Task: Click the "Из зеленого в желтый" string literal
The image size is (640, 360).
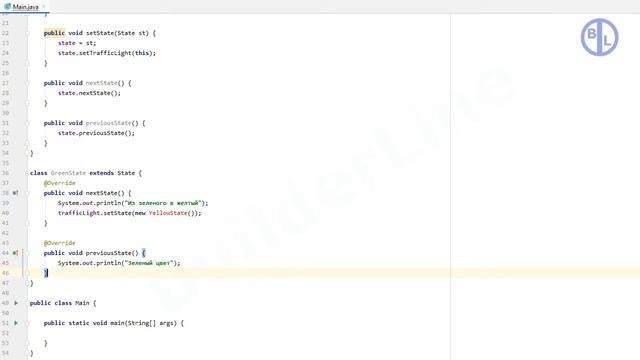Action: (163, 203)
